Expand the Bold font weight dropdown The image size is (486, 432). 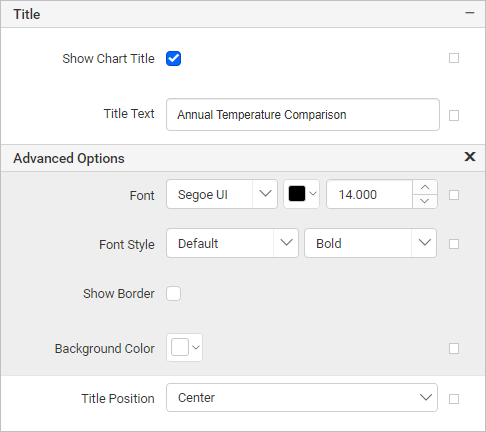click(x=370, y=243)
